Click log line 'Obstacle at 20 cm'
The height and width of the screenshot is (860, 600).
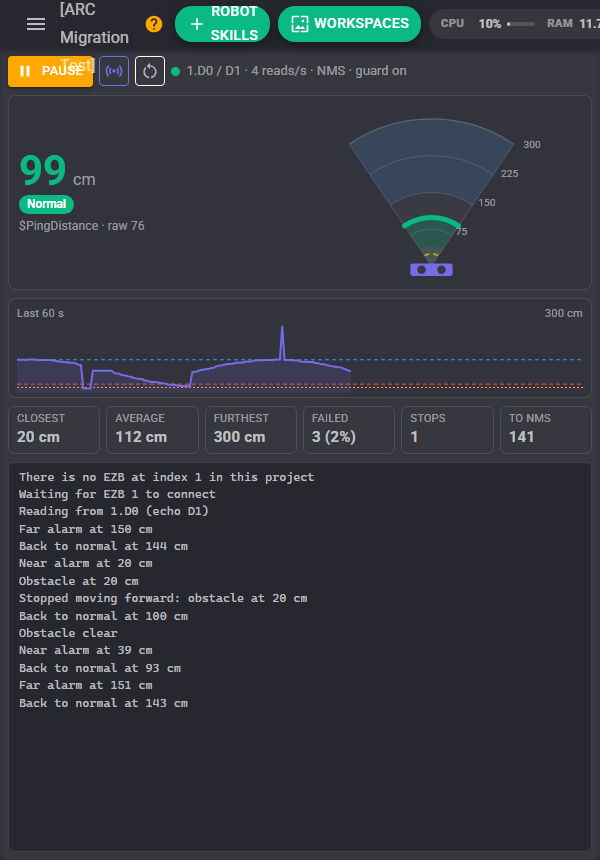(78, 581)
